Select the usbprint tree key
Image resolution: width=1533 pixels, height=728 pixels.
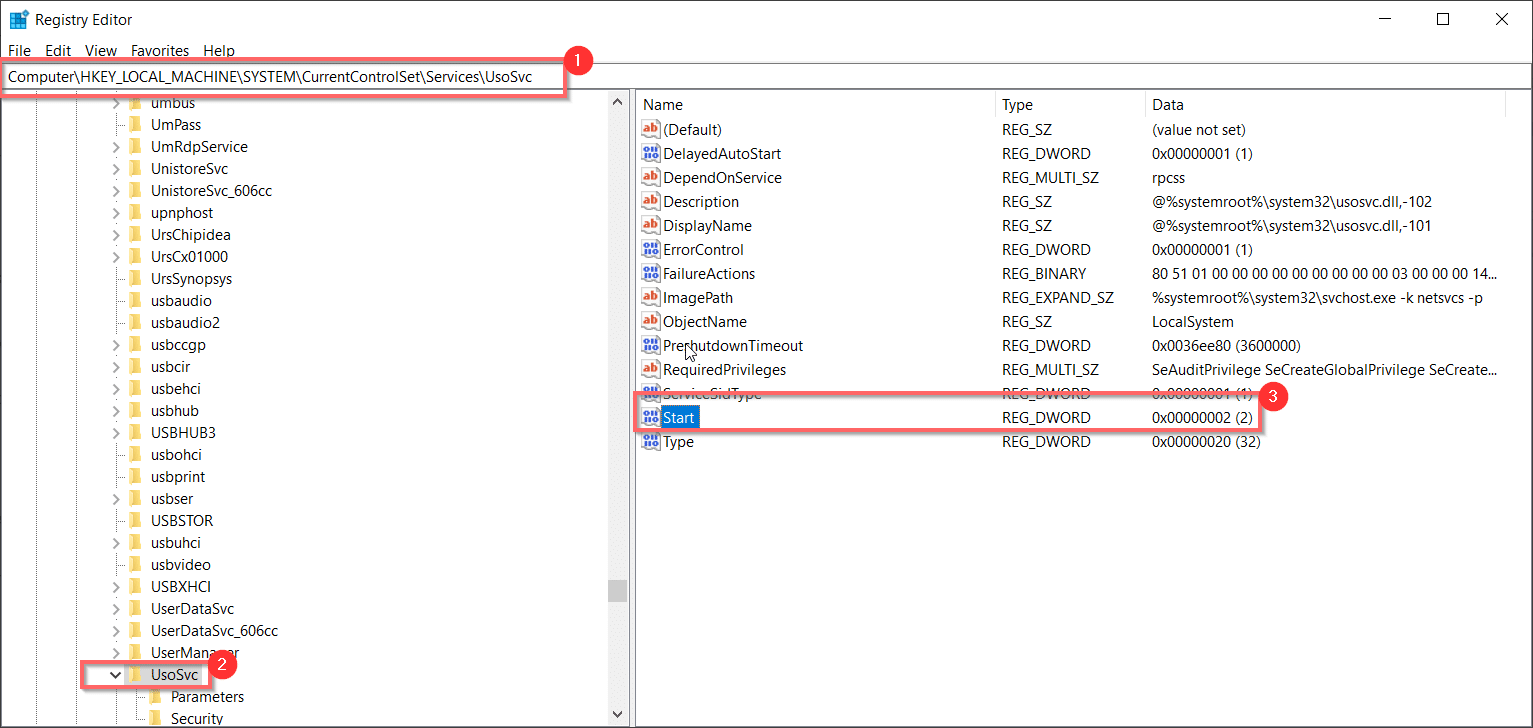coord(178,477)
